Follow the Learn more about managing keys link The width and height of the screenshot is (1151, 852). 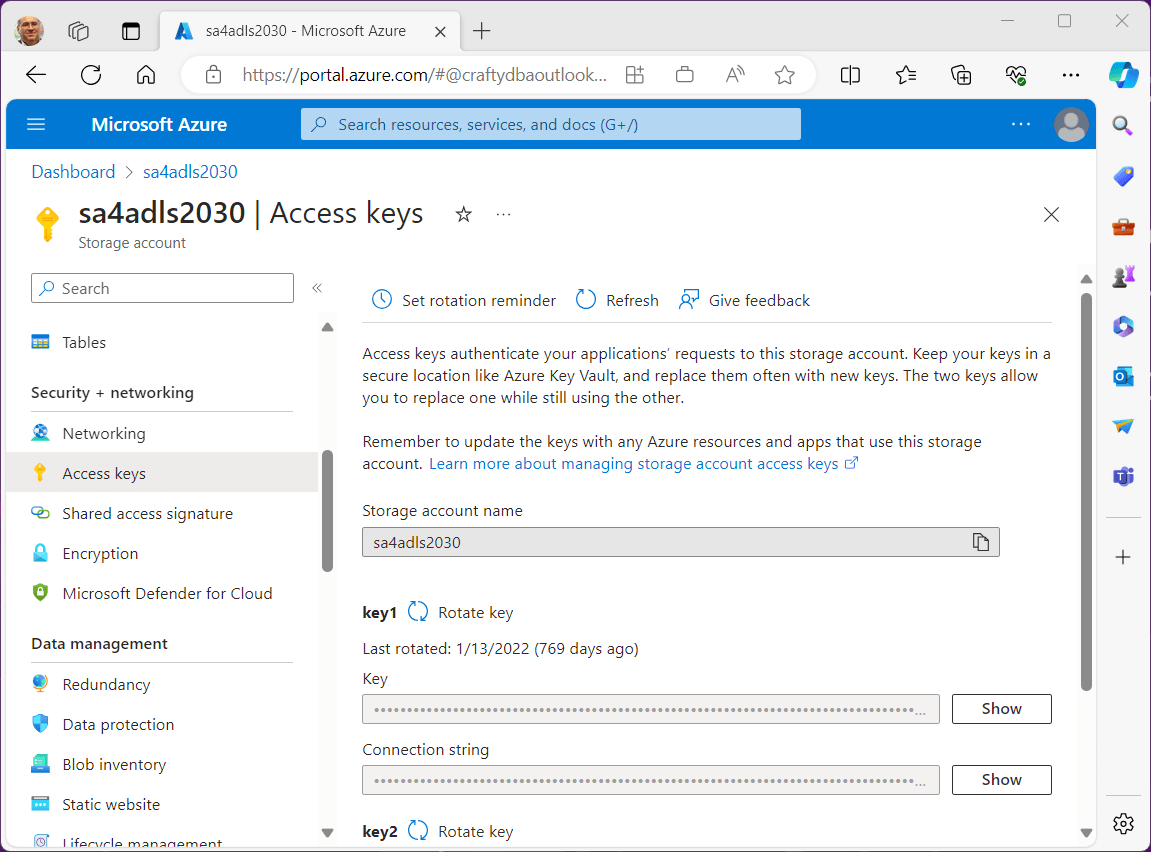pyautogui.click(x=634, y=464)
